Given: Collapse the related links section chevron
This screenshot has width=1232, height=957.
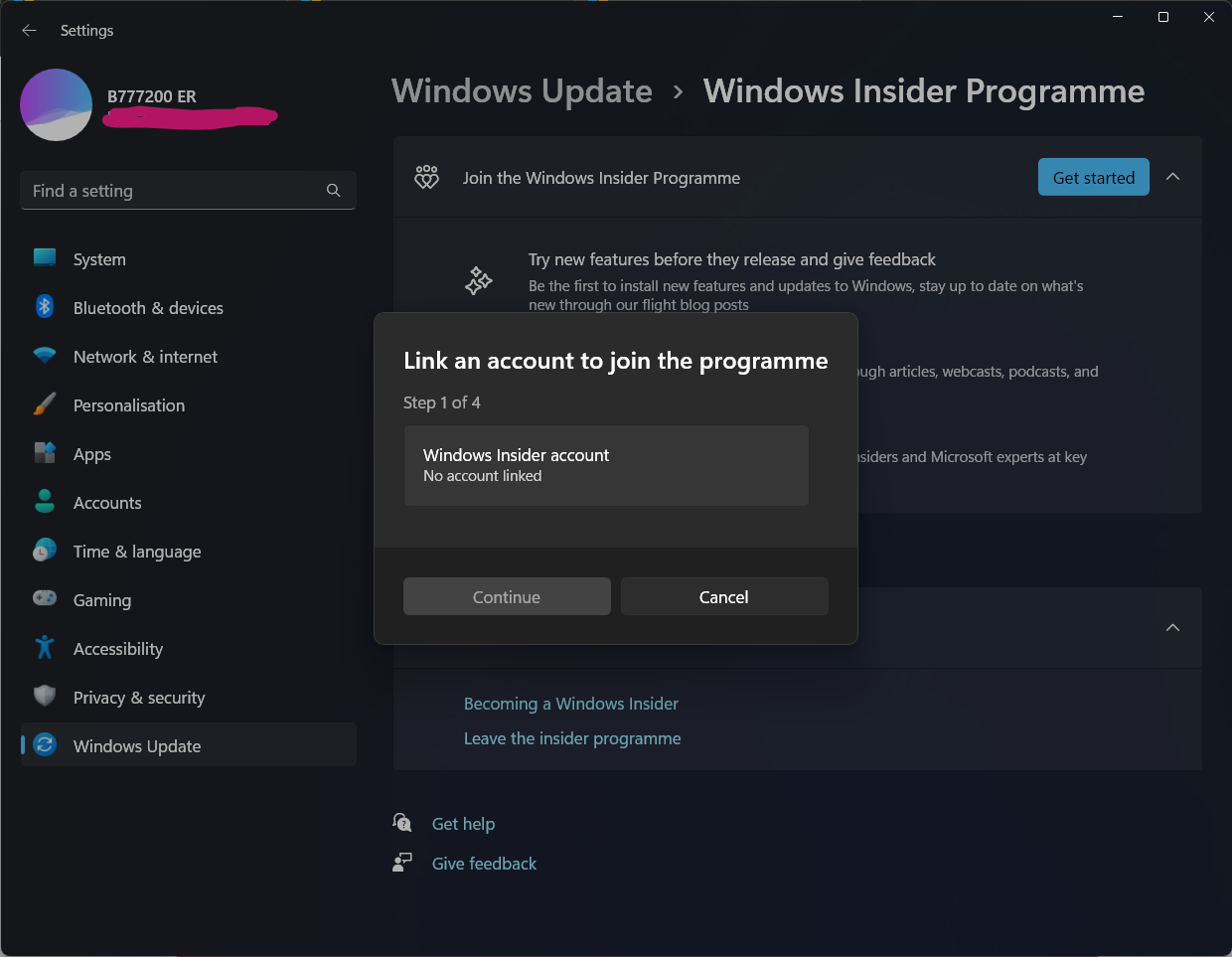Looking at the screenshot, I should tap(1172, 628).
